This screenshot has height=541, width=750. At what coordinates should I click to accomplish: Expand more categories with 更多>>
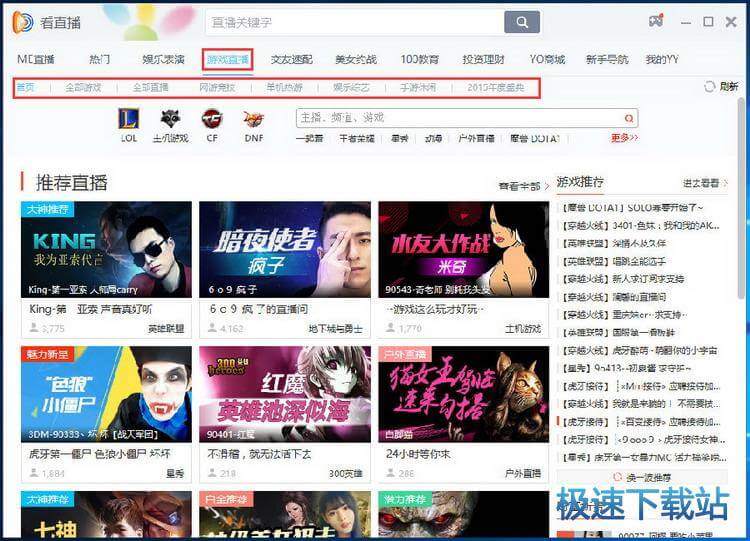coord(624,138)
